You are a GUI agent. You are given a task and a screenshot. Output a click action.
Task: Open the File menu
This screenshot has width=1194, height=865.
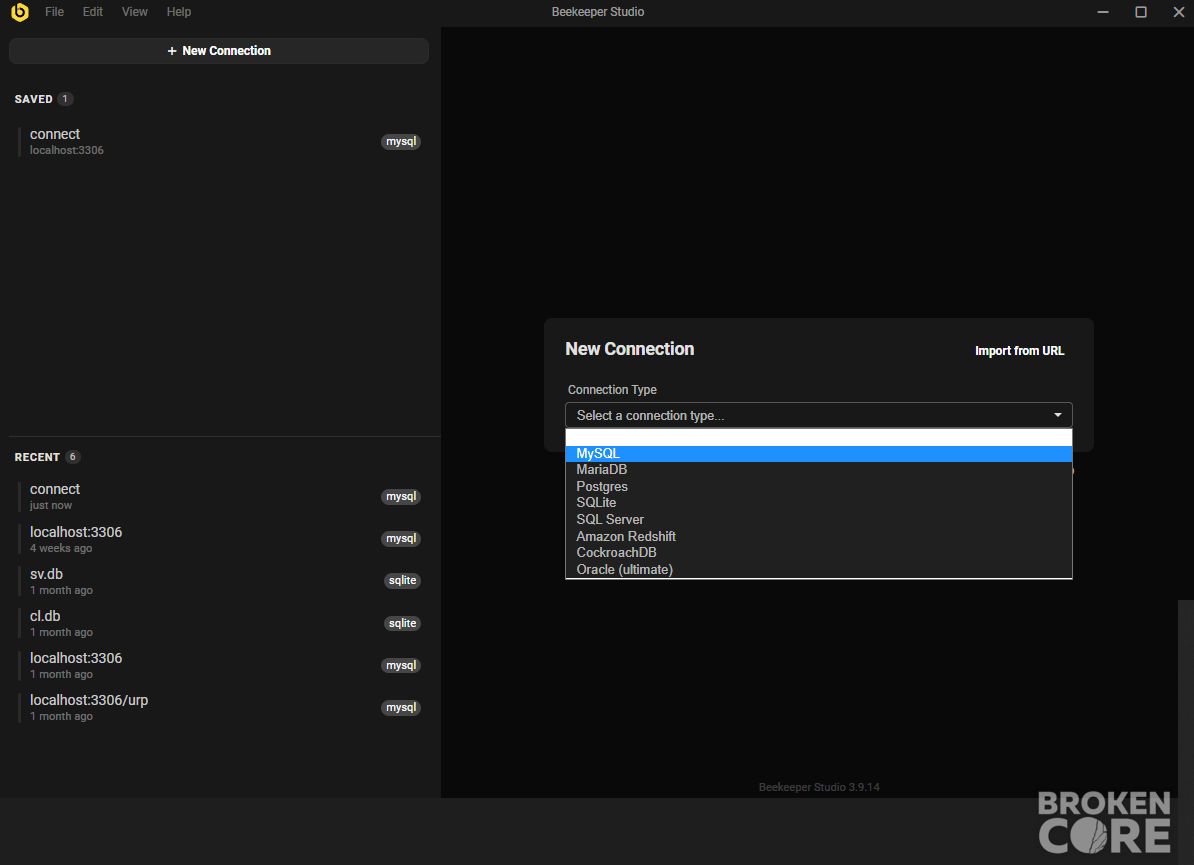click(x=54, y=11)
